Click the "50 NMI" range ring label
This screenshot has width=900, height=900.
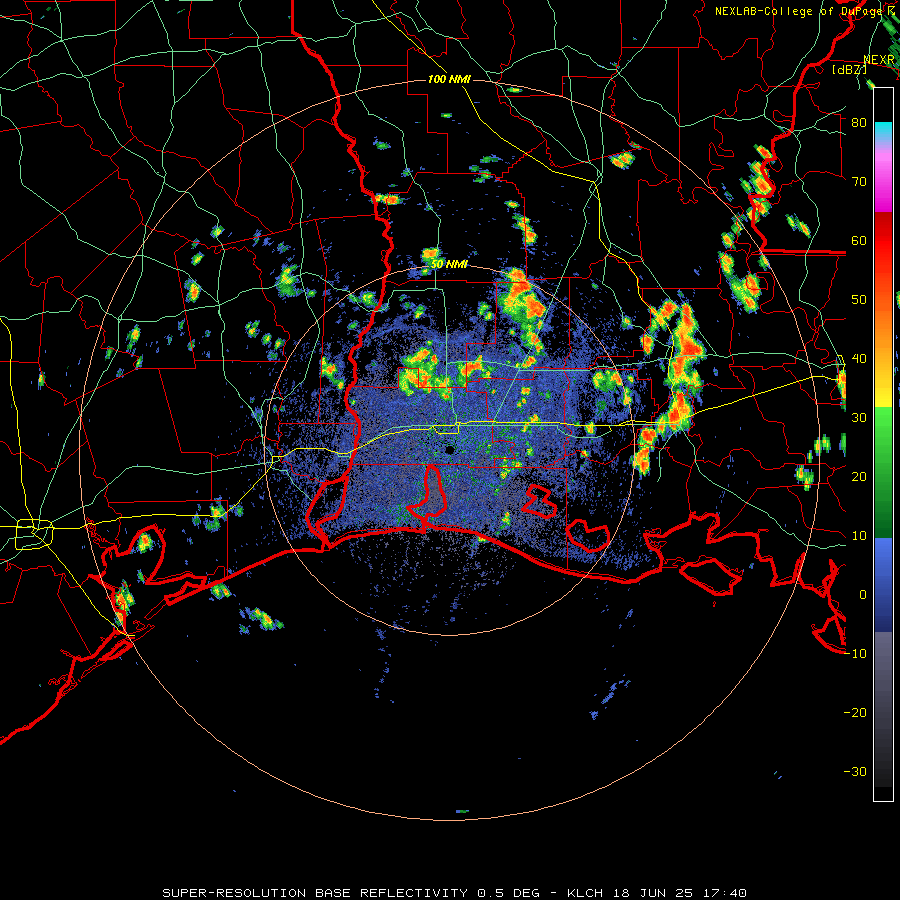point(449,265)
